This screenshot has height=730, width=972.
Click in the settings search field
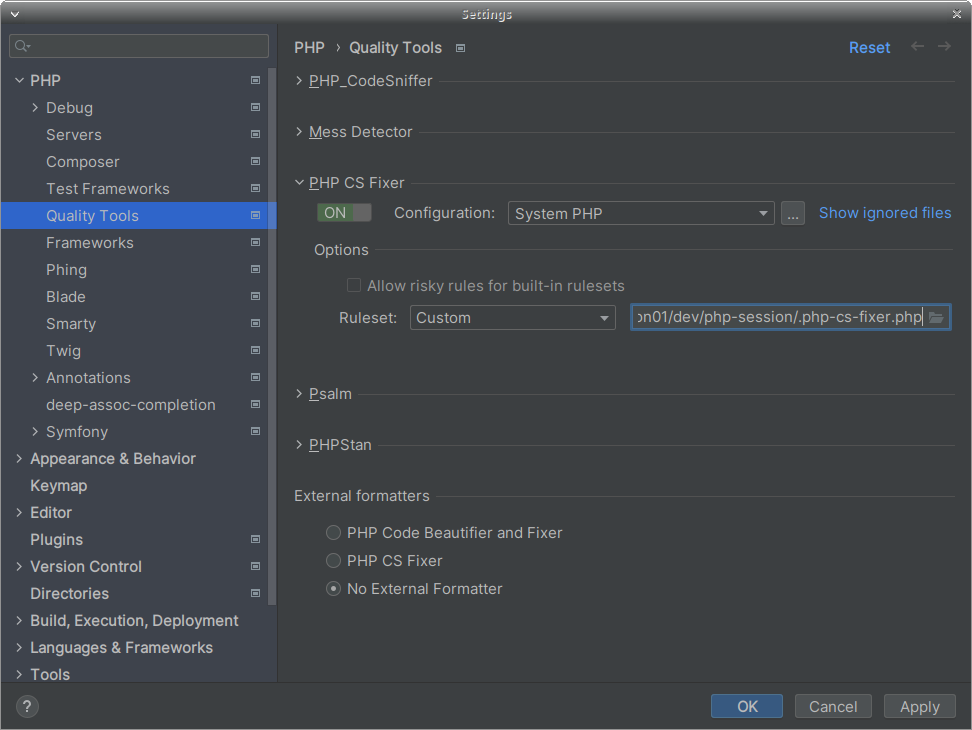139,46
